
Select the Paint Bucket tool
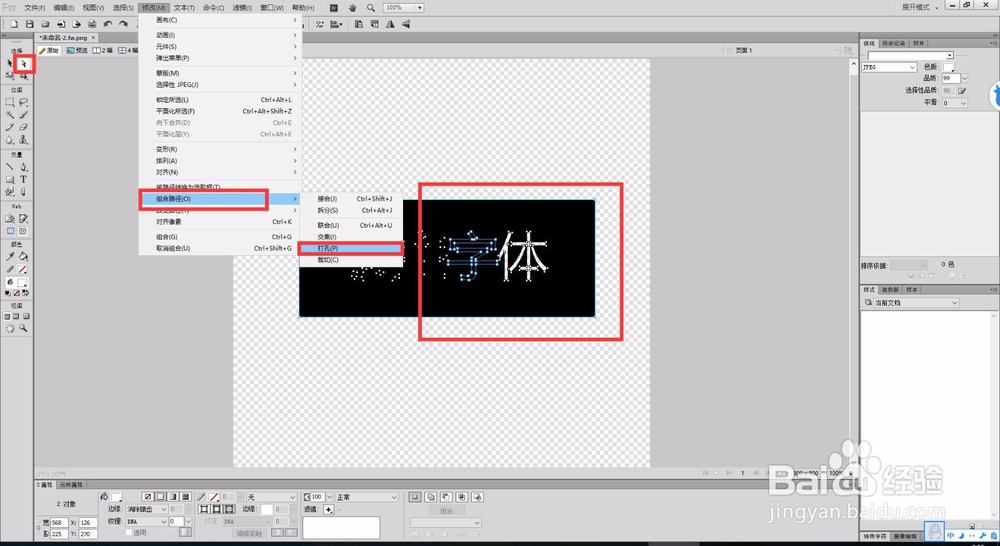tap(24, 256)
